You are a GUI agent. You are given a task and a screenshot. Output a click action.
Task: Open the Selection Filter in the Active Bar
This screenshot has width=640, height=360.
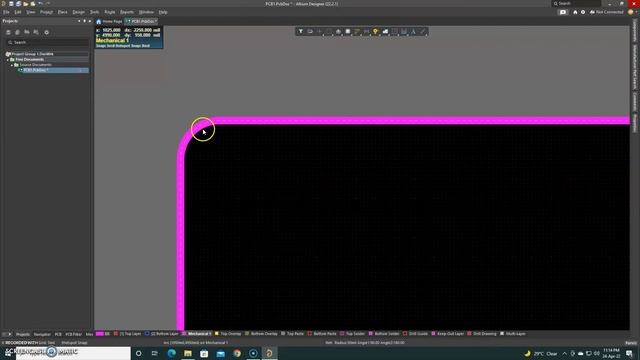pyautogui.click(x=301, y=31)
